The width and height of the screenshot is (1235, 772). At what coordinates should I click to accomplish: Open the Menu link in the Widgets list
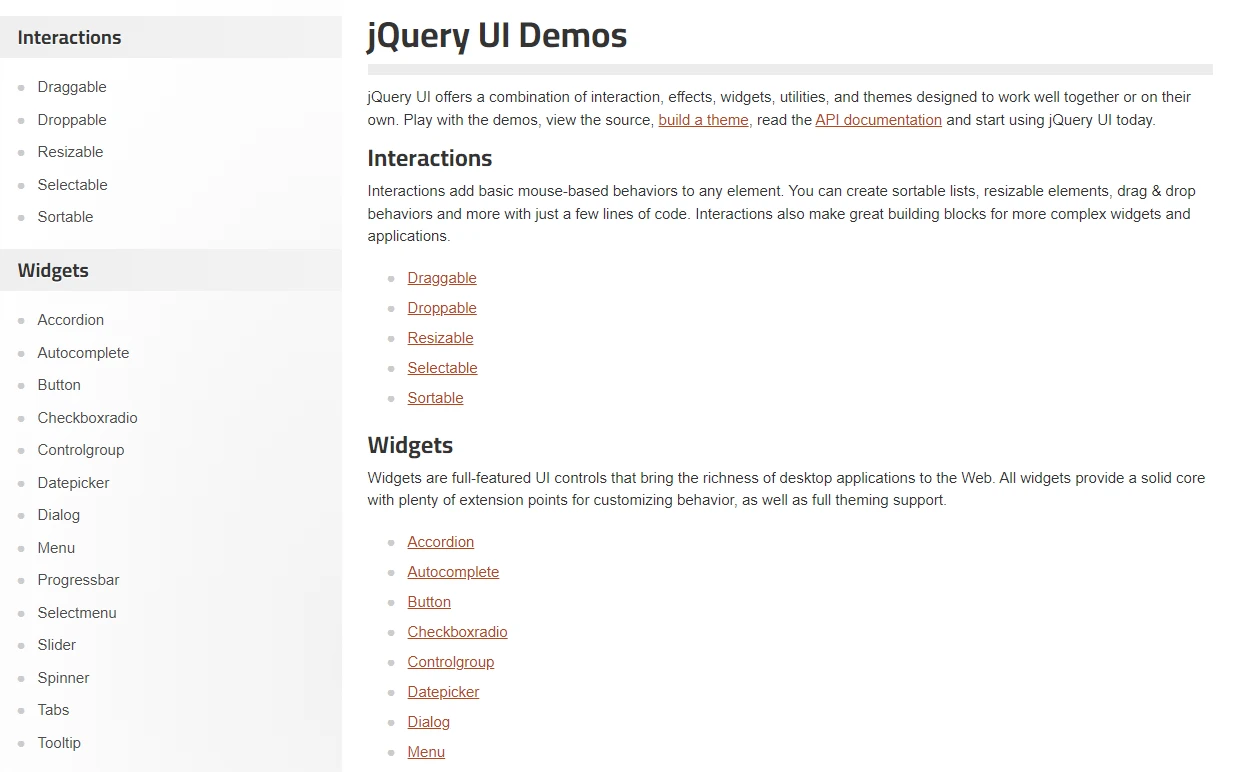426,751
